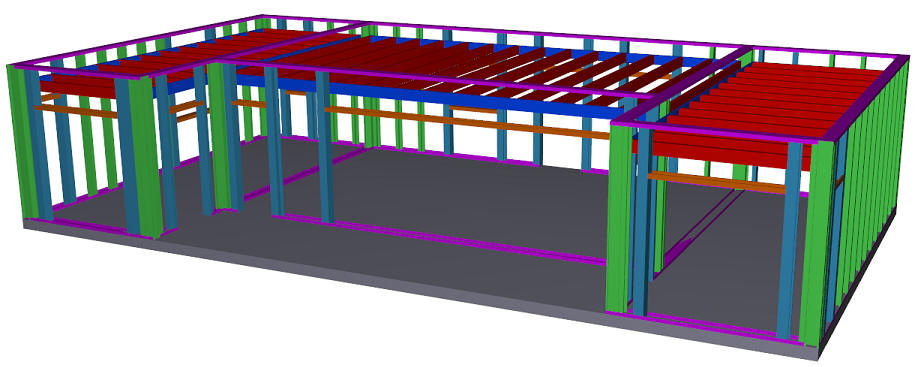918x367 pixels.
Task: Click green post left of the wide opening
Action: click(x=620, y=218)
